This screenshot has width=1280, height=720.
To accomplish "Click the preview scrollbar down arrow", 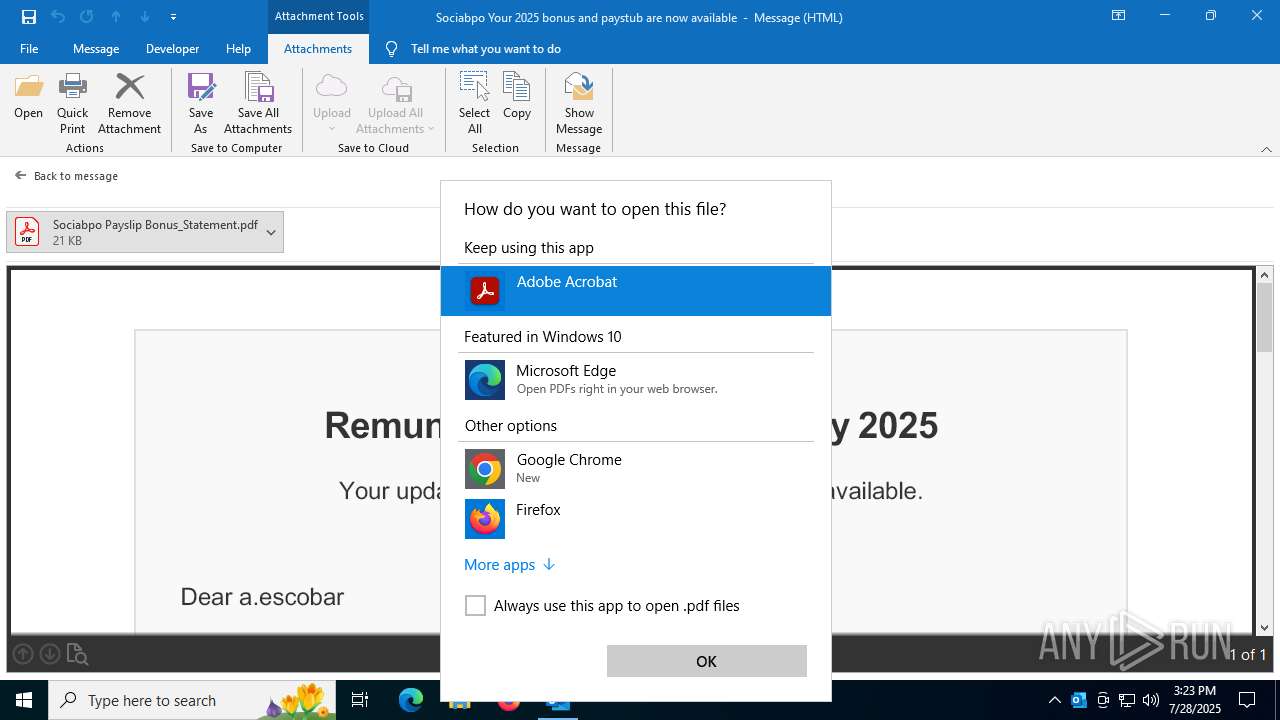I will pos(1265,627).
